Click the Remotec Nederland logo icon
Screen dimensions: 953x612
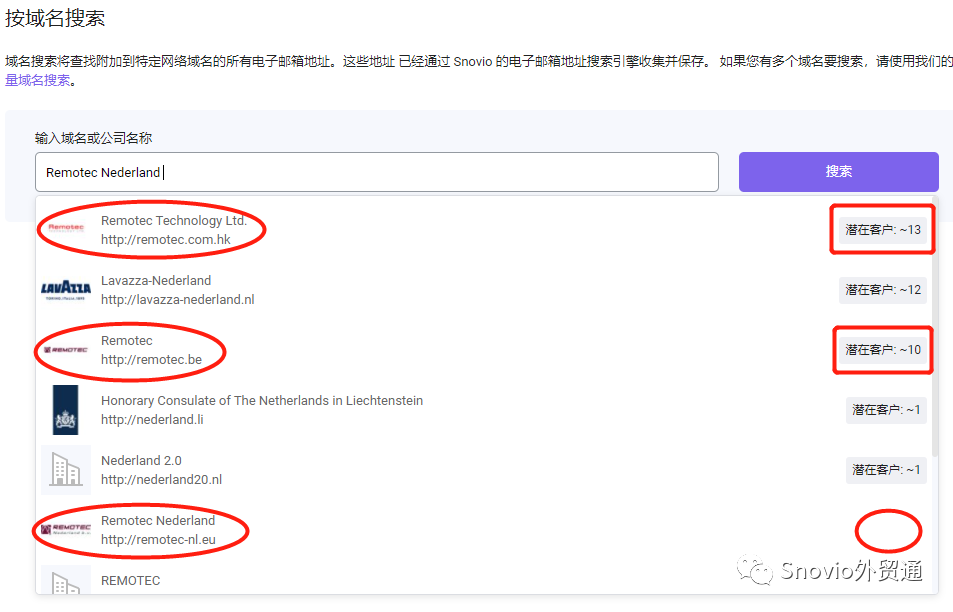[x=66, y=529]
